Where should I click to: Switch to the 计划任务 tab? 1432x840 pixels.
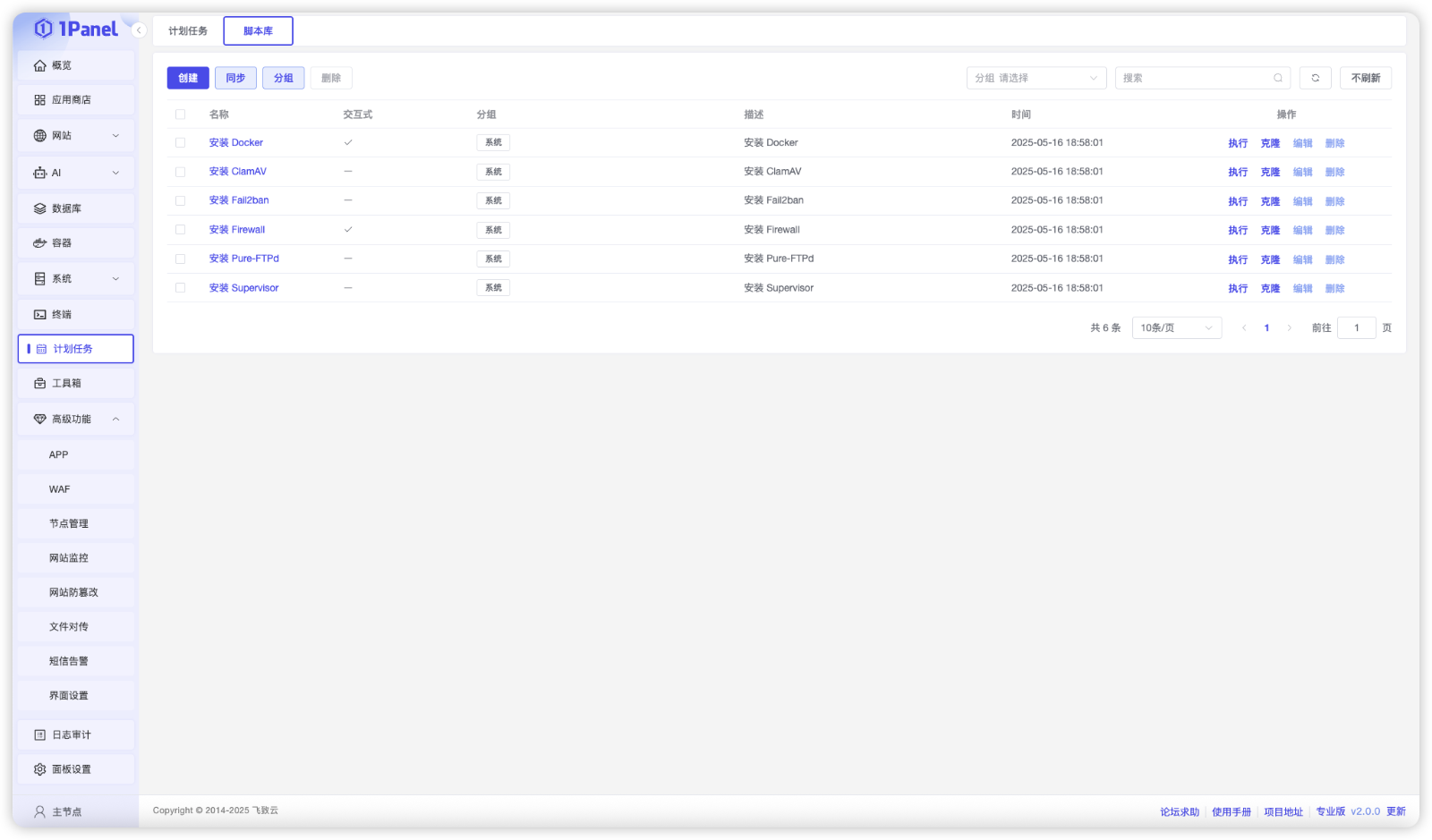(x=187, y=30)
